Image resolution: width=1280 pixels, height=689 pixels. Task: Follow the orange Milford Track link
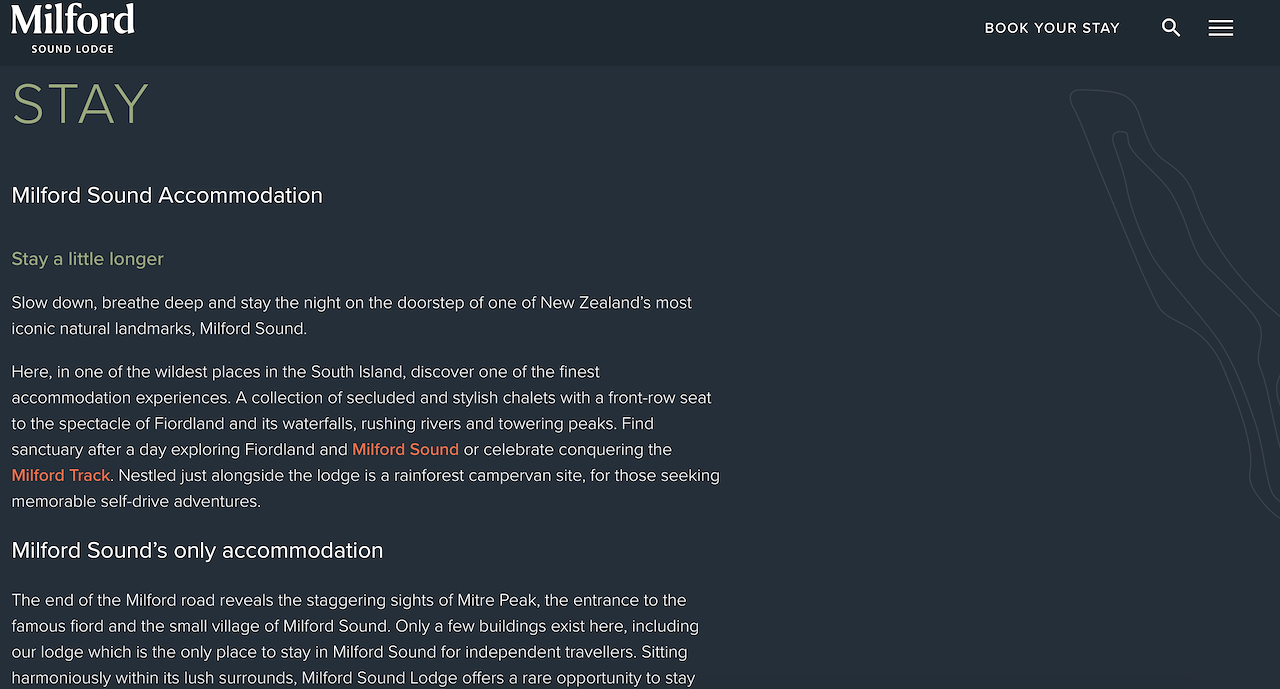click(61, 475)
